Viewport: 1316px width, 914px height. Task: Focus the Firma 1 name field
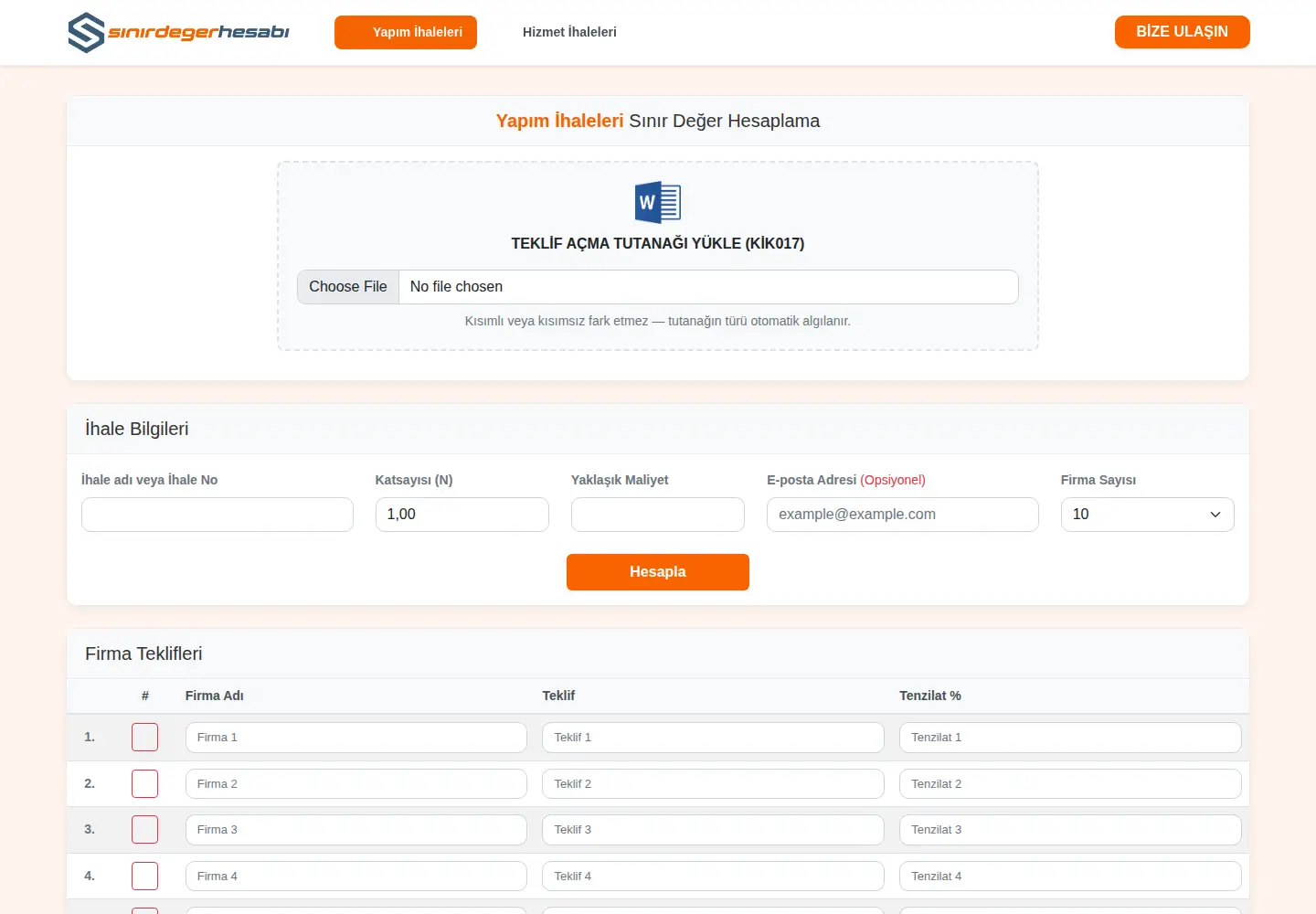(356, 738)
